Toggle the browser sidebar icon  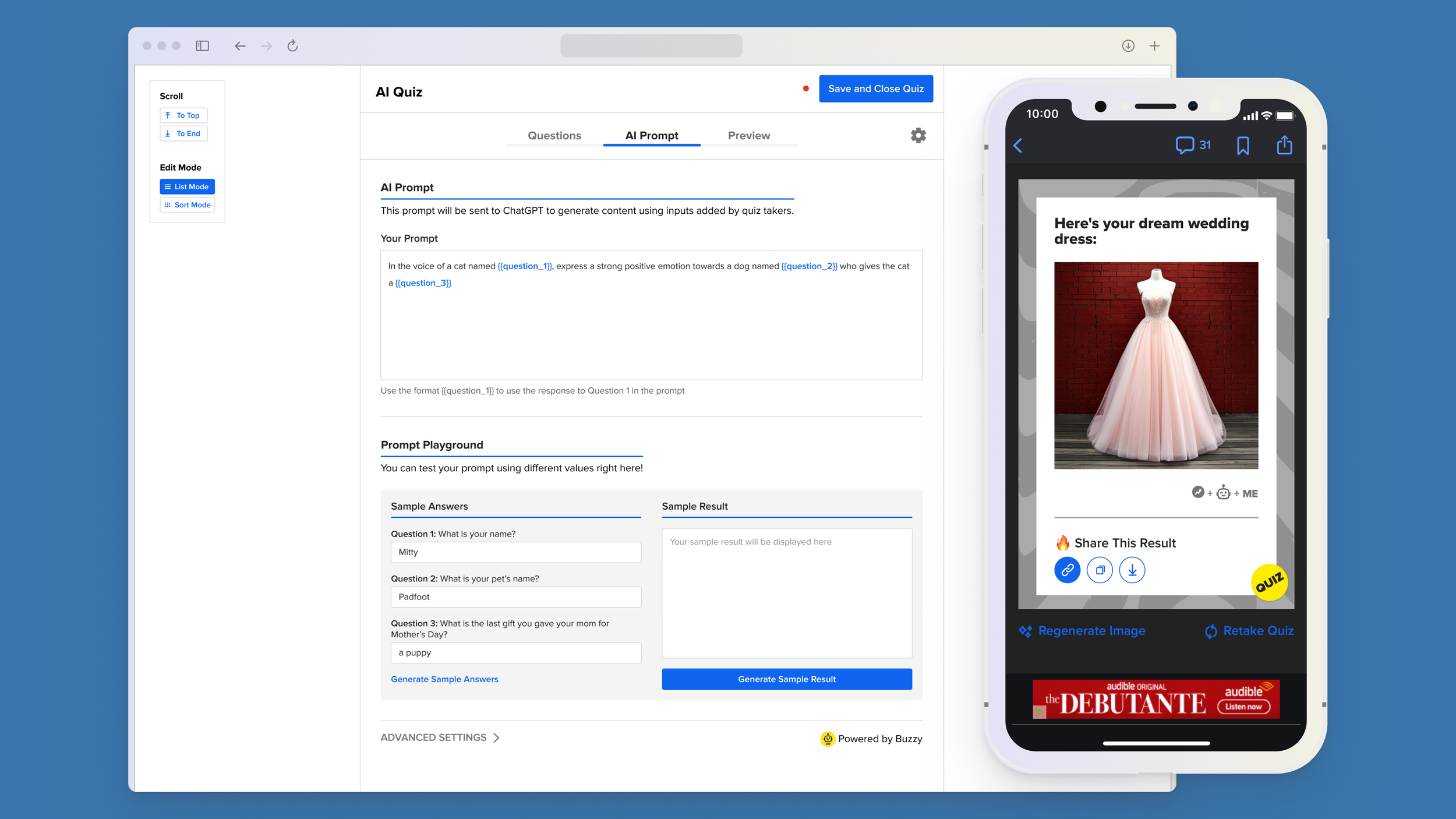point(202,46)
